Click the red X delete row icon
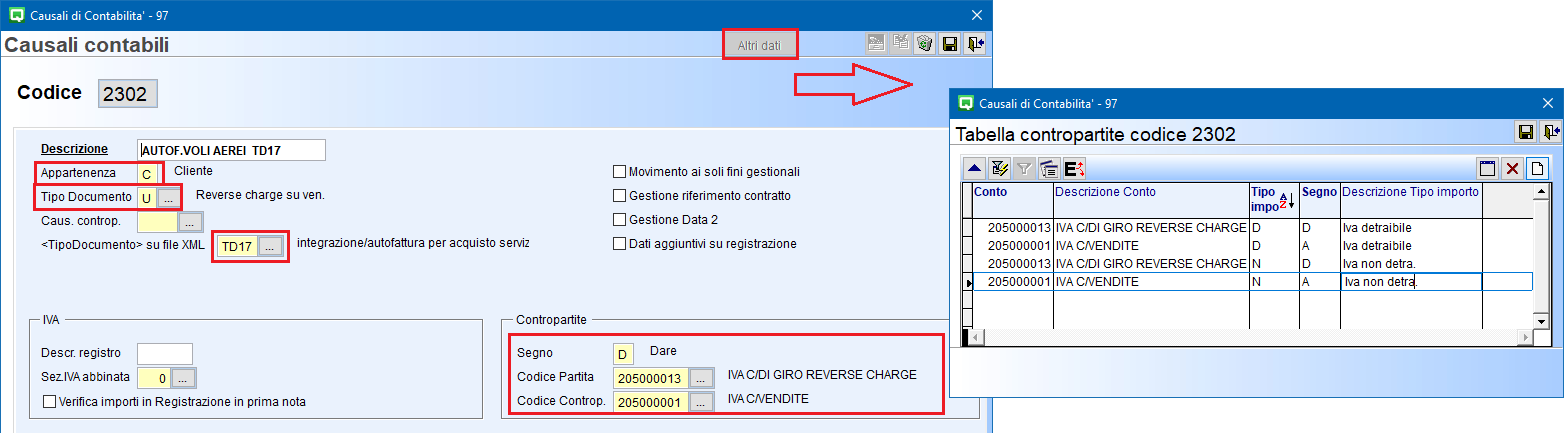This screenshot has width=1564, height=433. coord(1513,169)
